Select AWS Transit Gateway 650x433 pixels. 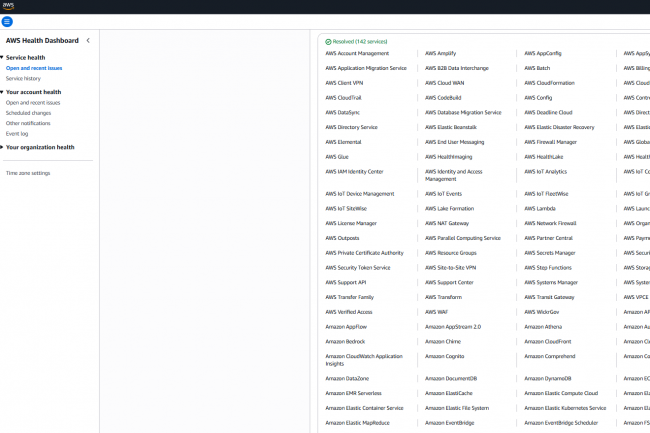pyautogui.click(x=549, y=297)
